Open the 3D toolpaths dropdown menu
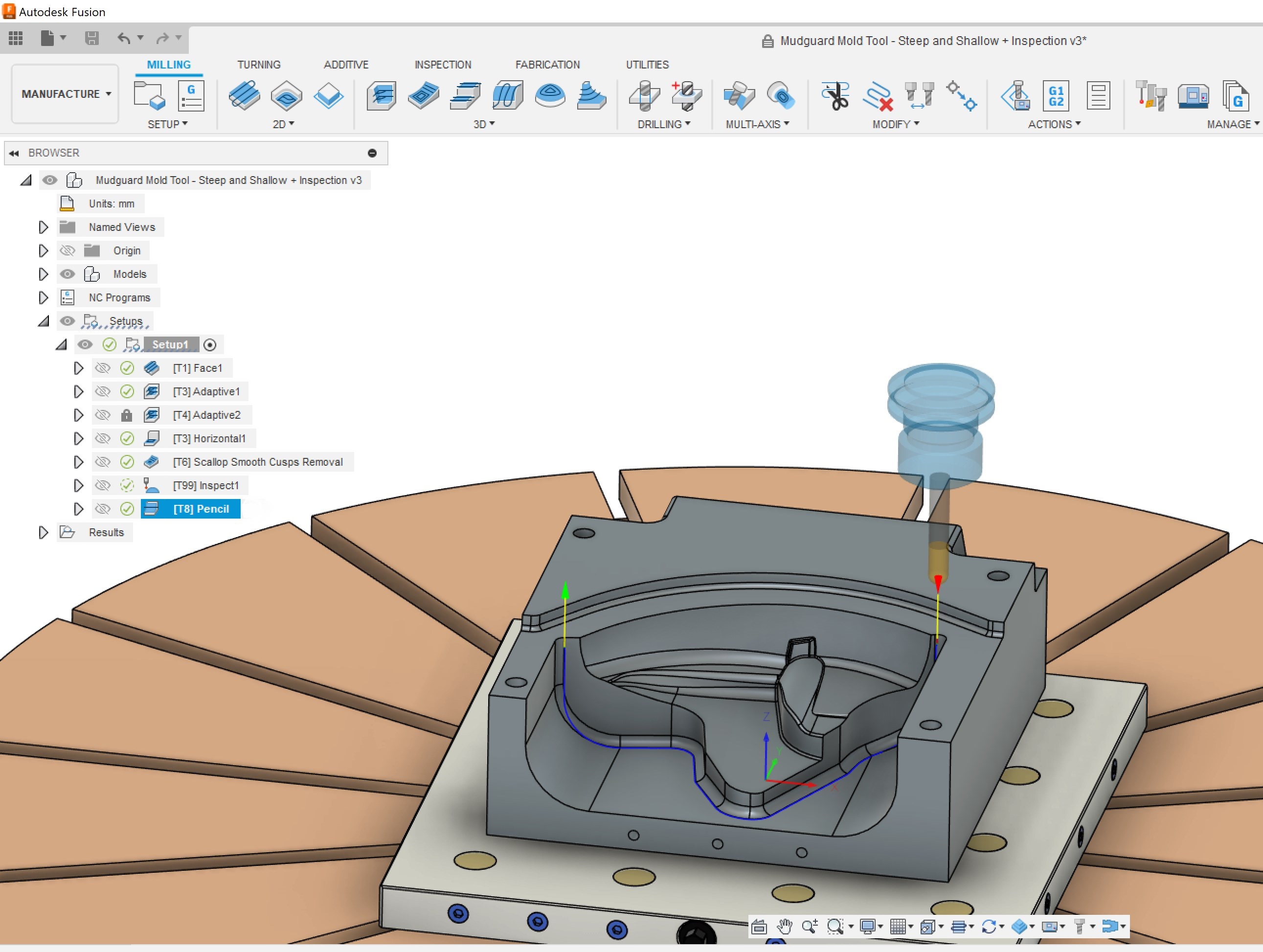 (484, 124)
